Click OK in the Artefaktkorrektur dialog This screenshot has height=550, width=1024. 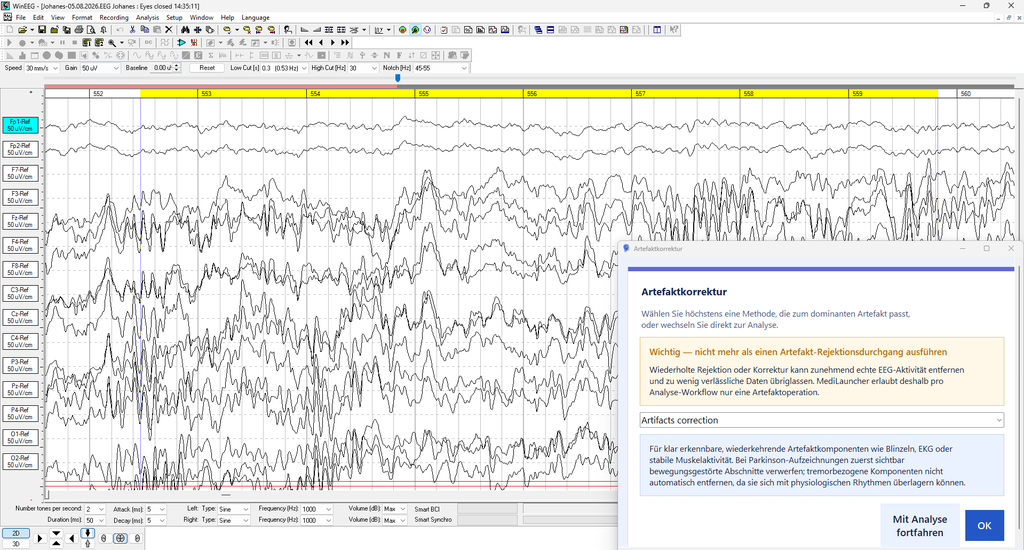coord(984,525)
